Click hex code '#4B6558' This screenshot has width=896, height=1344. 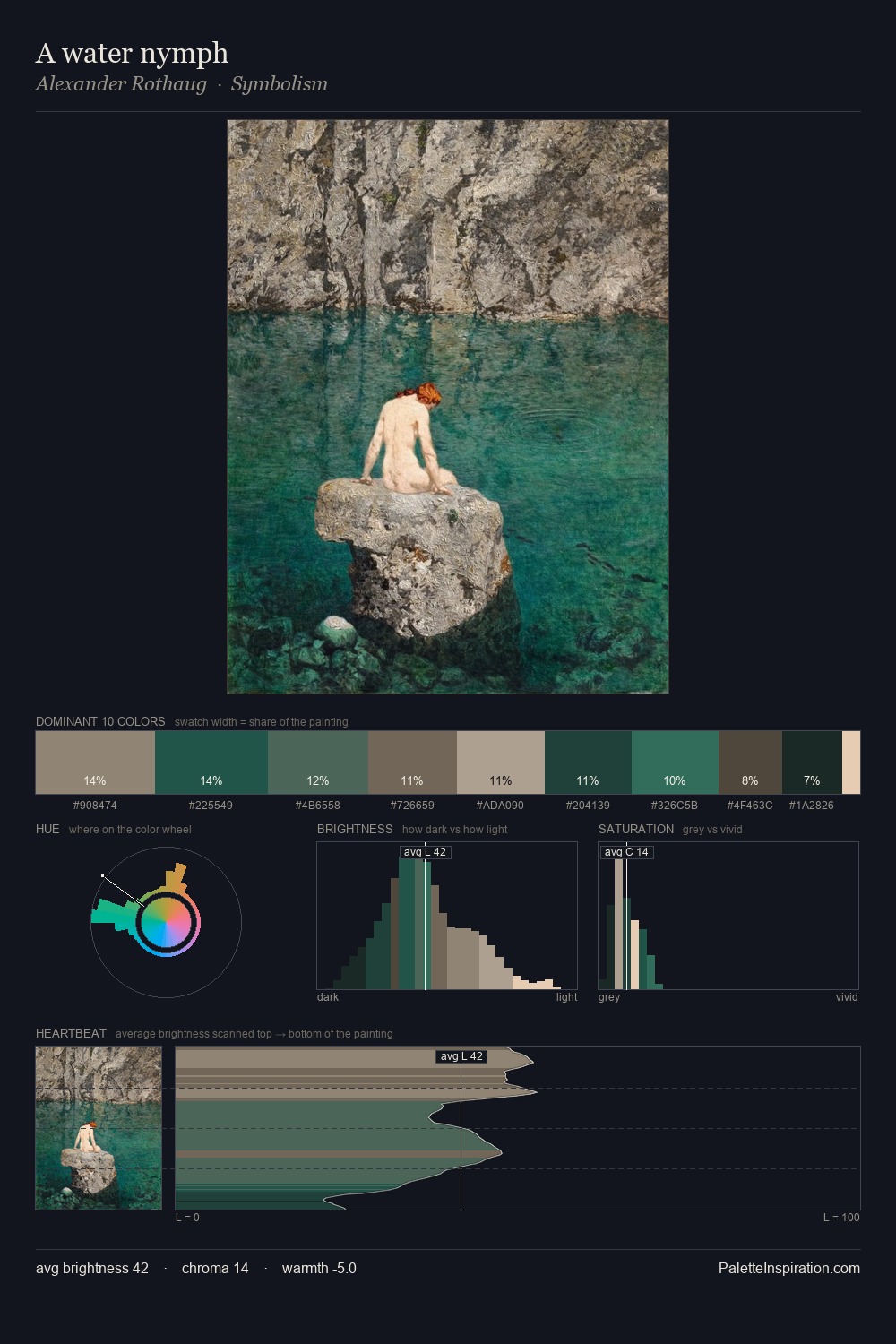pos(318,806)
